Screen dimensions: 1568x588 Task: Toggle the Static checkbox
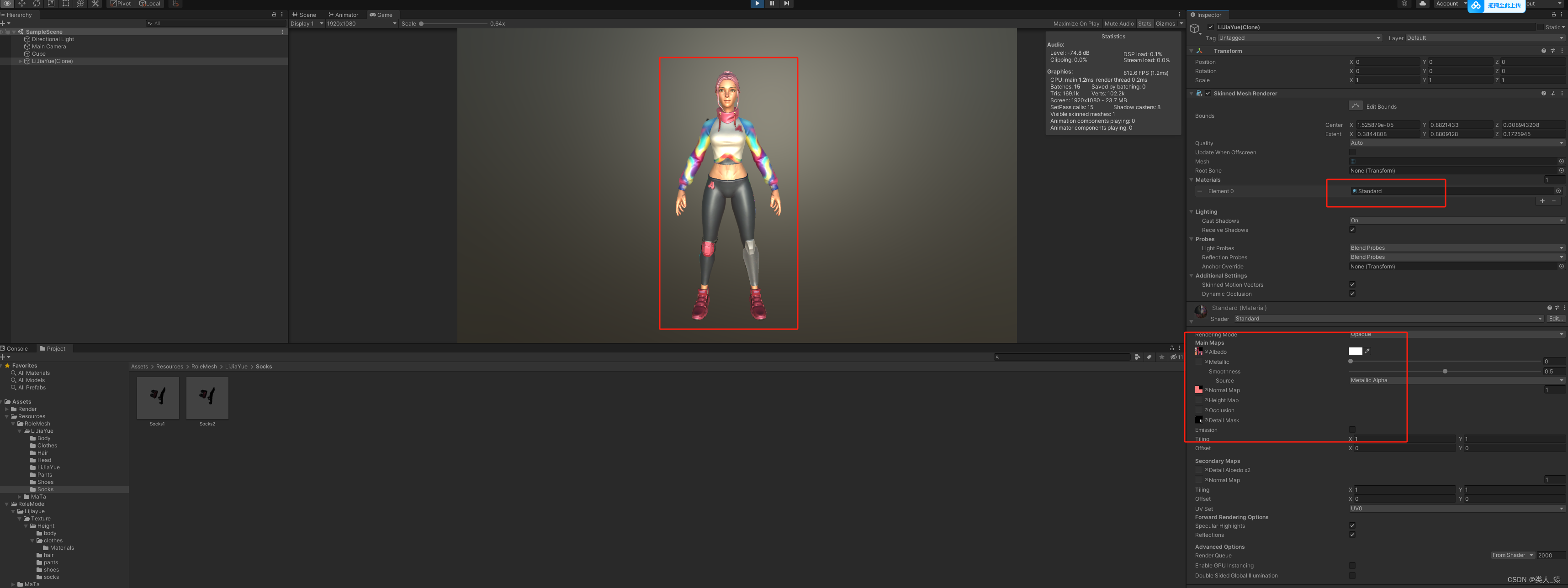[x=1541, y=27]
